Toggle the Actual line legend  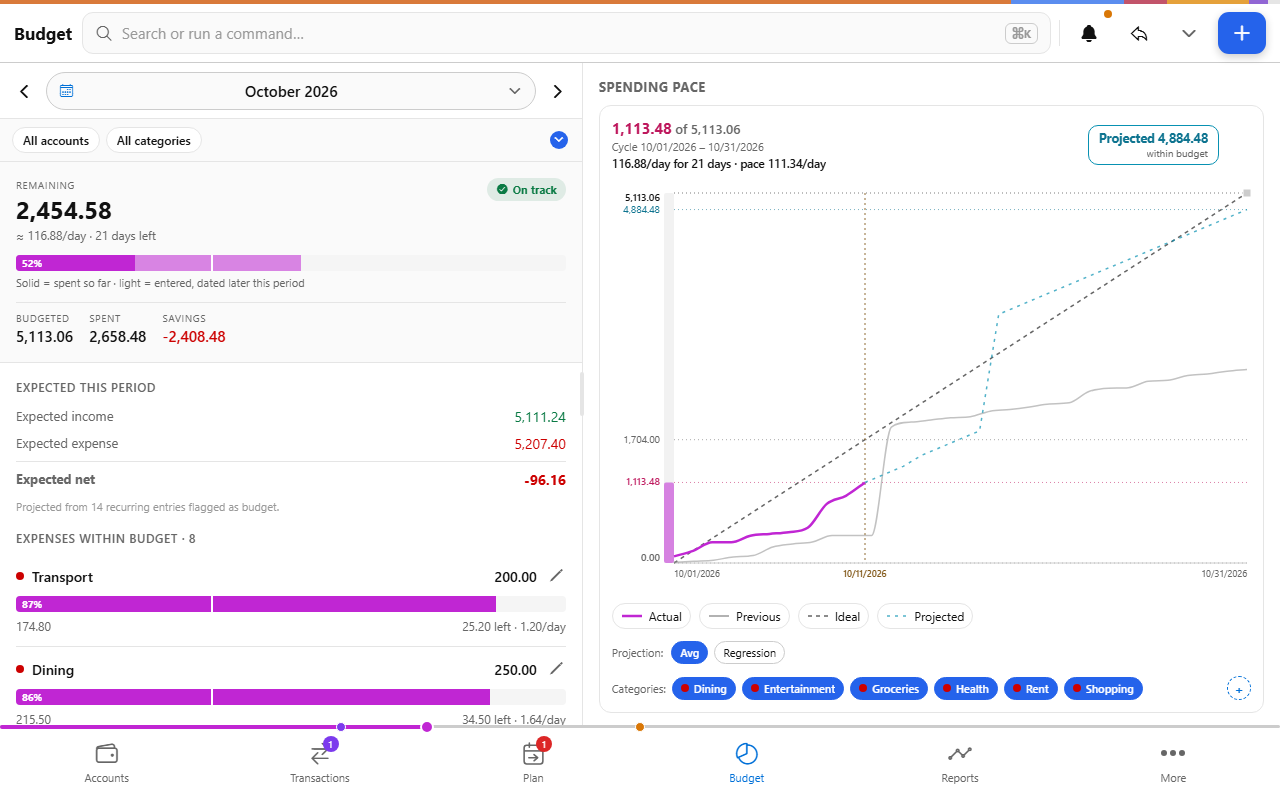point(651,616)
